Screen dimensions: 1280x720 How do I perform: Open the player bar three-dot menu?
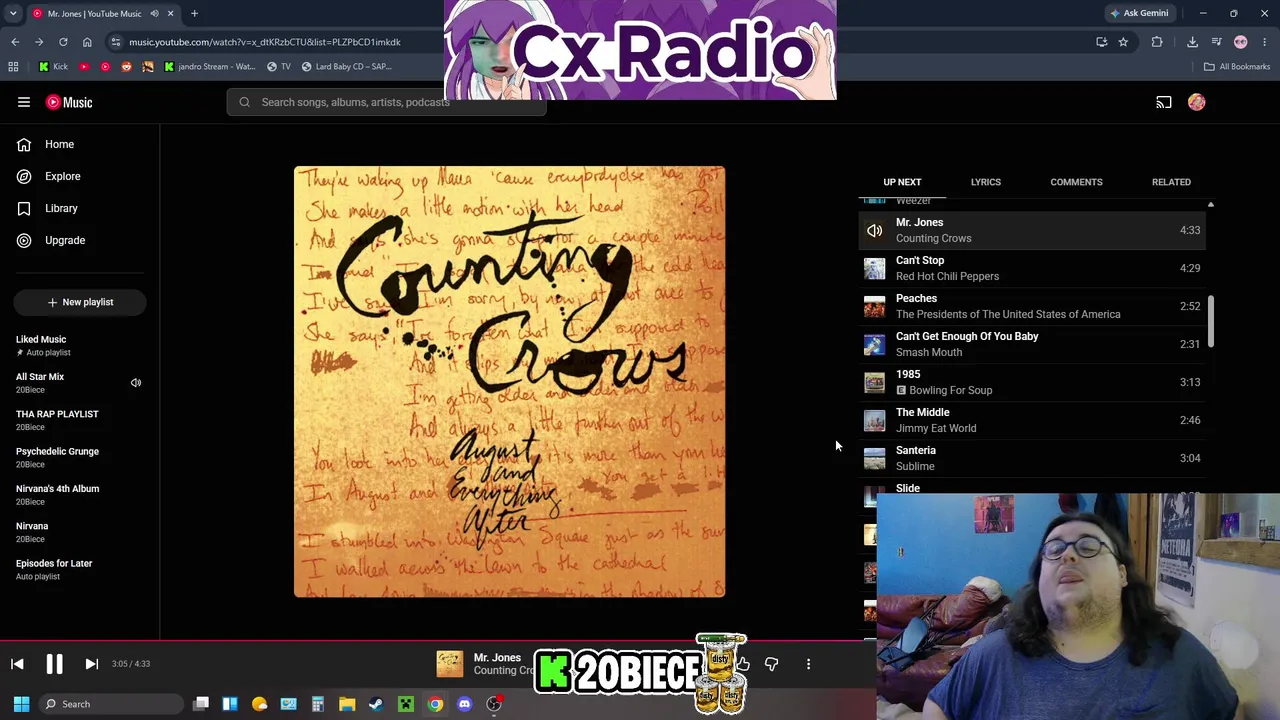808,664
